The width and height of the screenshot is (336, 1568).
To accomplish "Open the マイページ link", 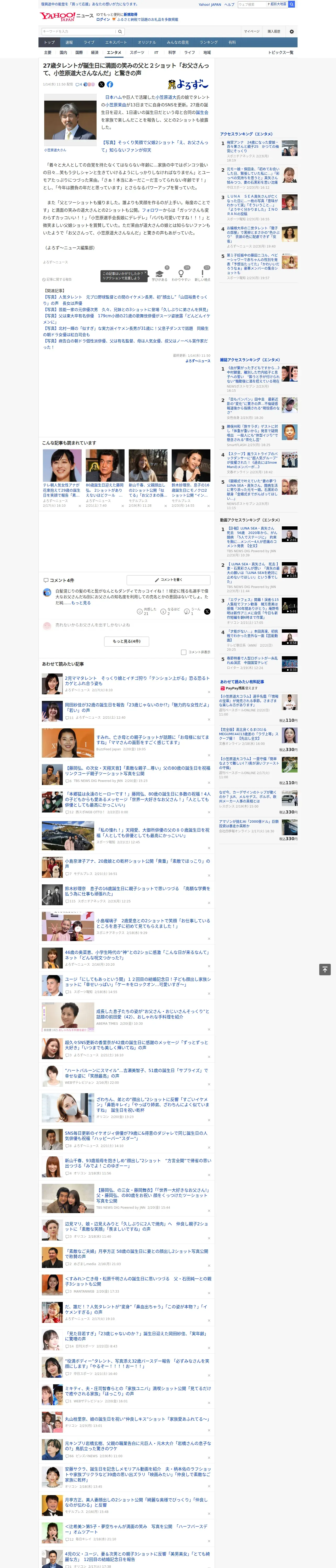I will (x=252, y=31).
